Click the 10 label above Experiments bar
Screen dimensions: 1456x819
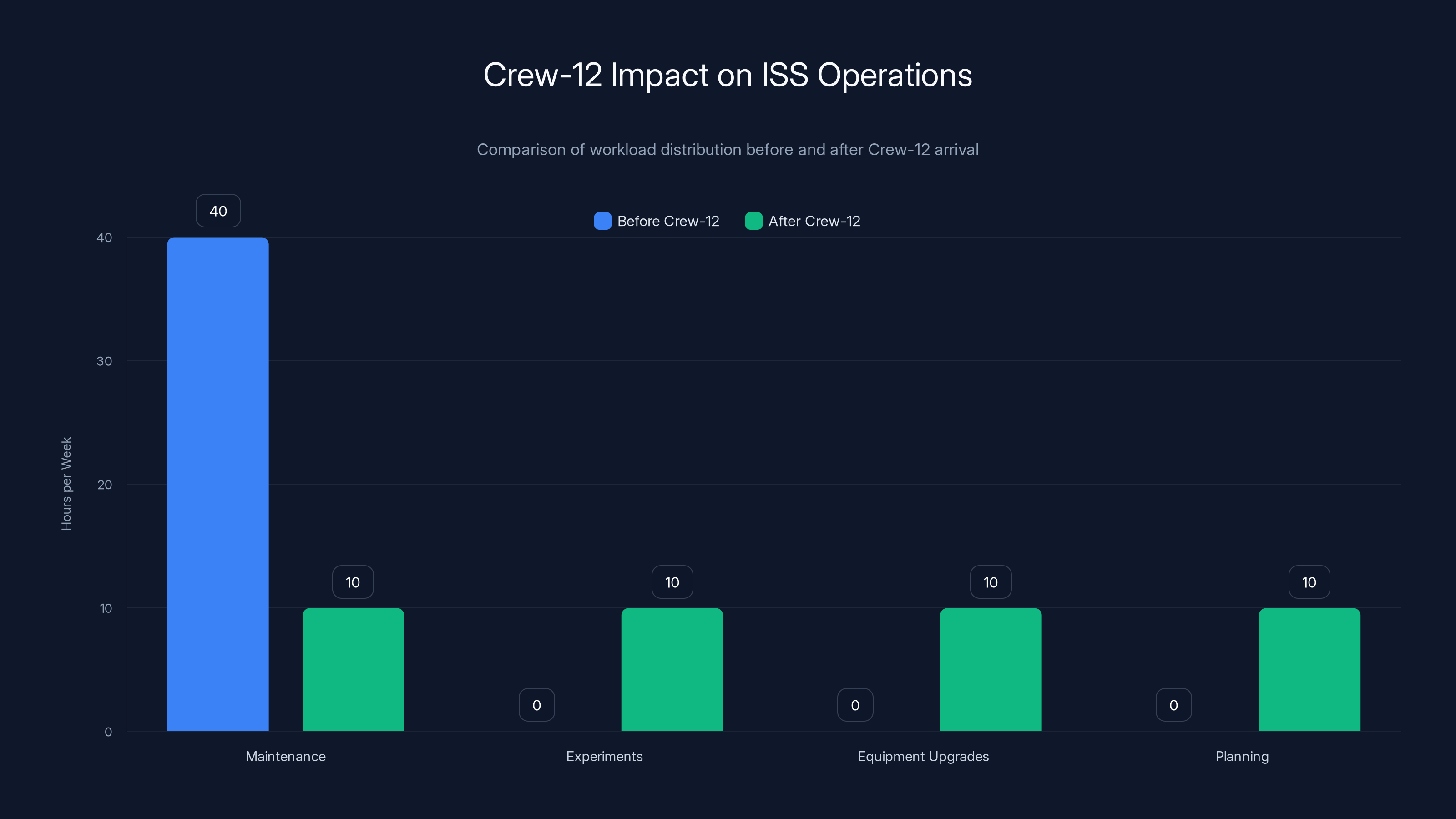click(x=672, y=581)
